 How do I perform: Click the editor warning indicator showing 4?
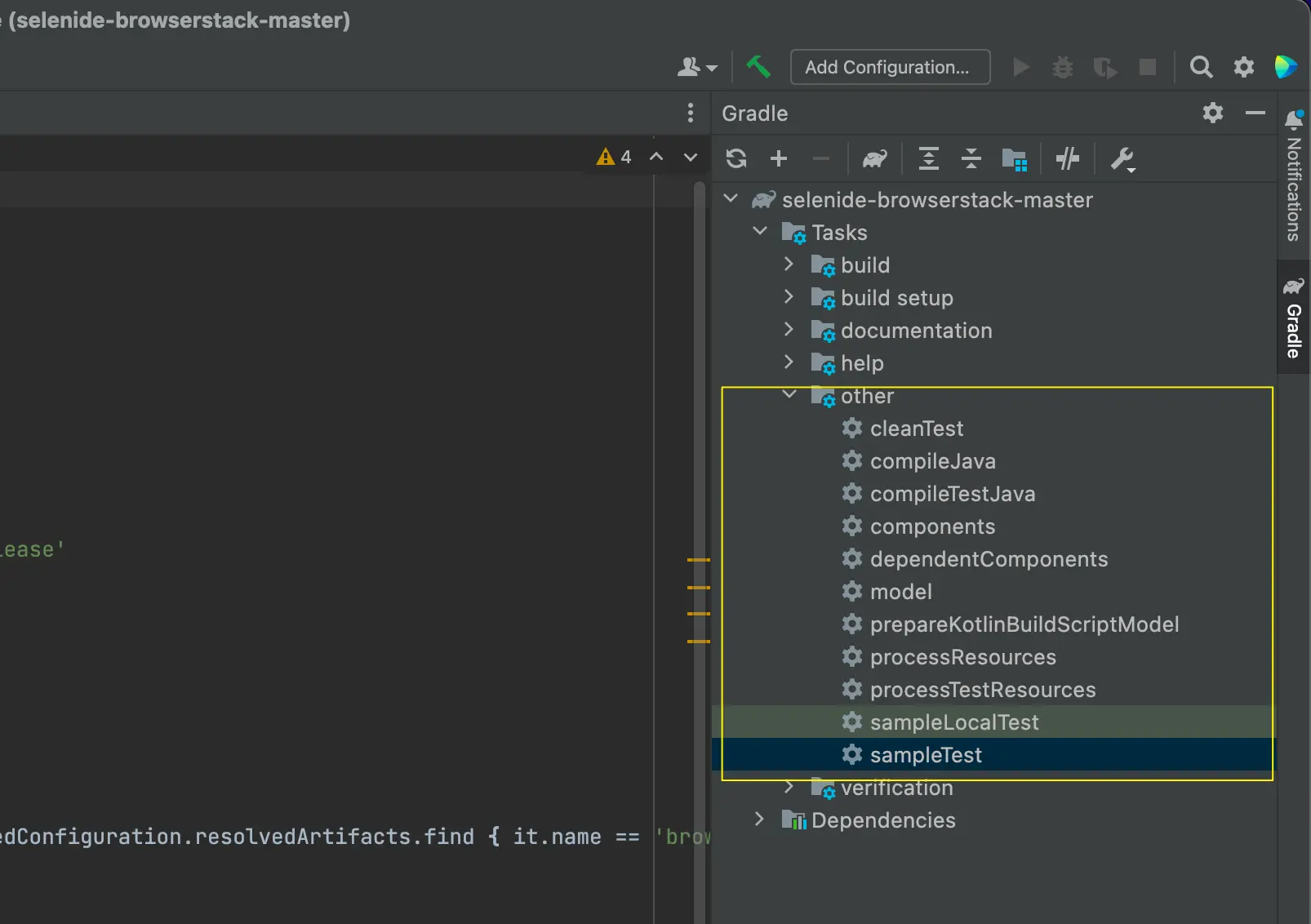[x=615, y=157]
